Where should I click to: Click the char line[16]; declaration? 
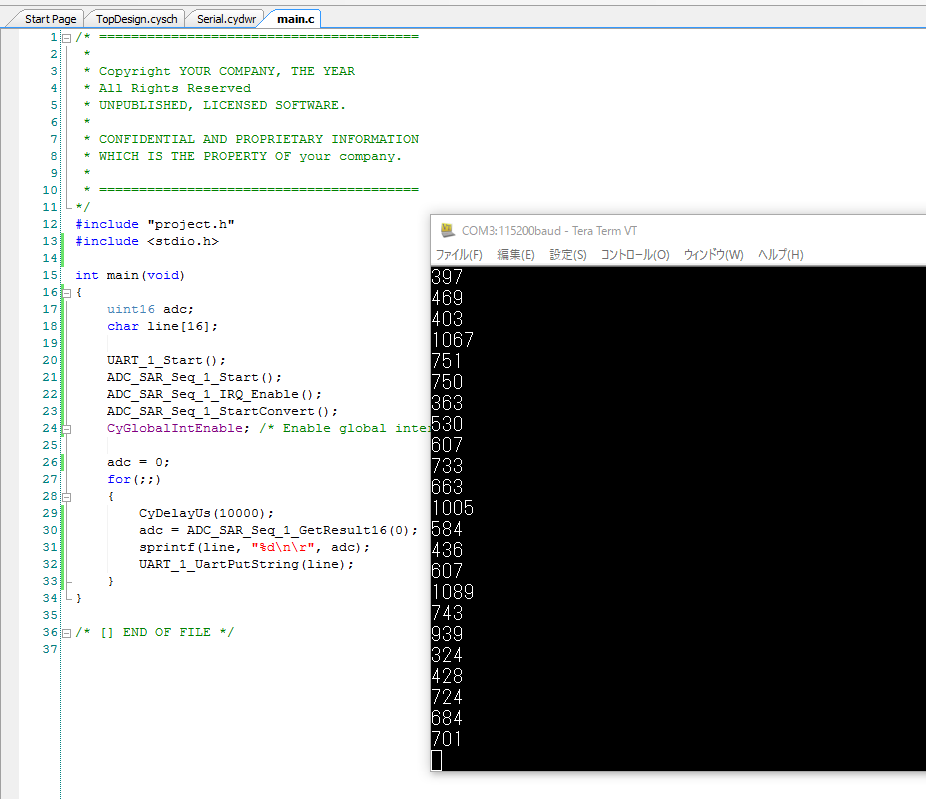tap(162, 327)
